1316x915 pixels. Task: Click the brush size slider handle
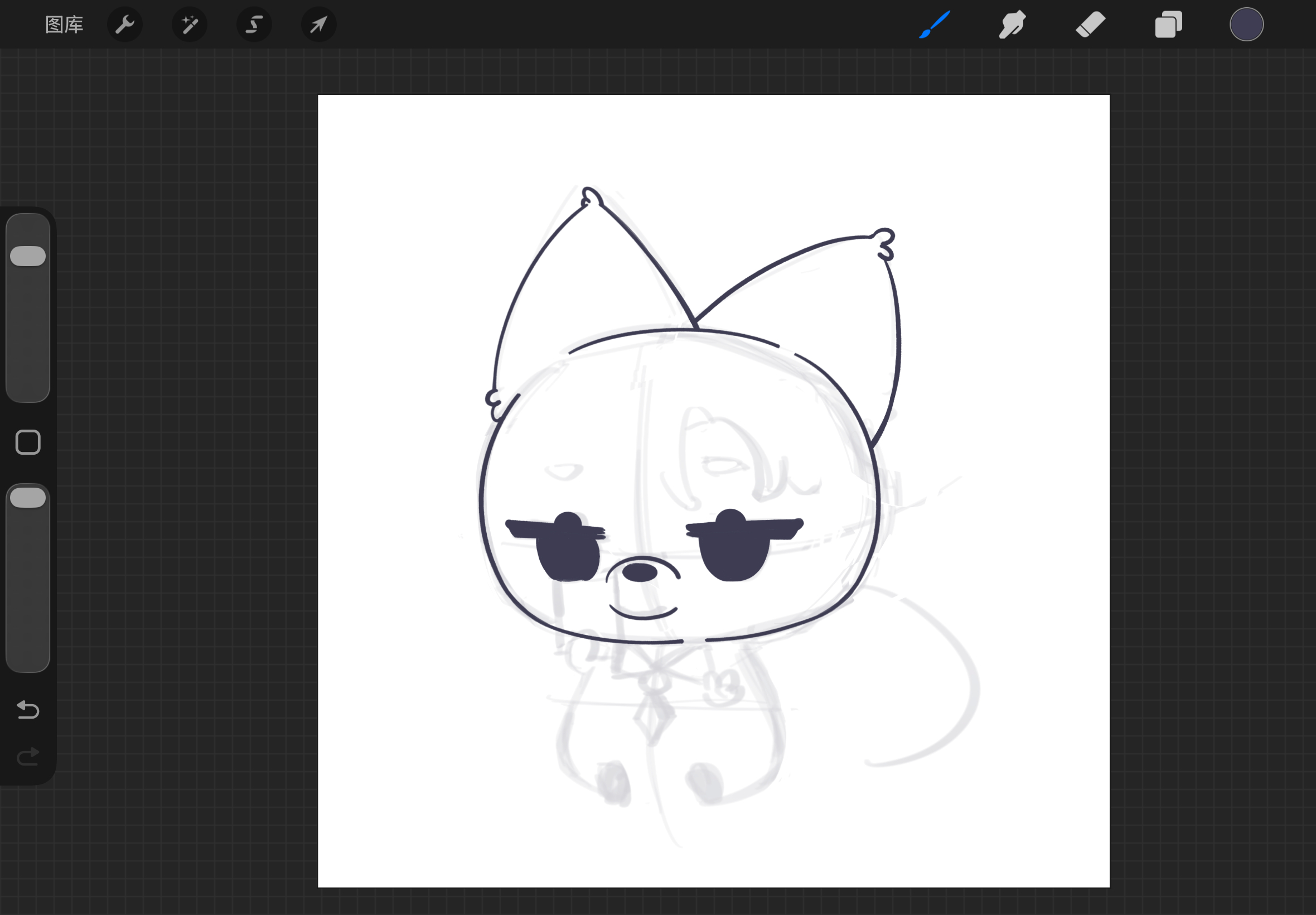28,256
